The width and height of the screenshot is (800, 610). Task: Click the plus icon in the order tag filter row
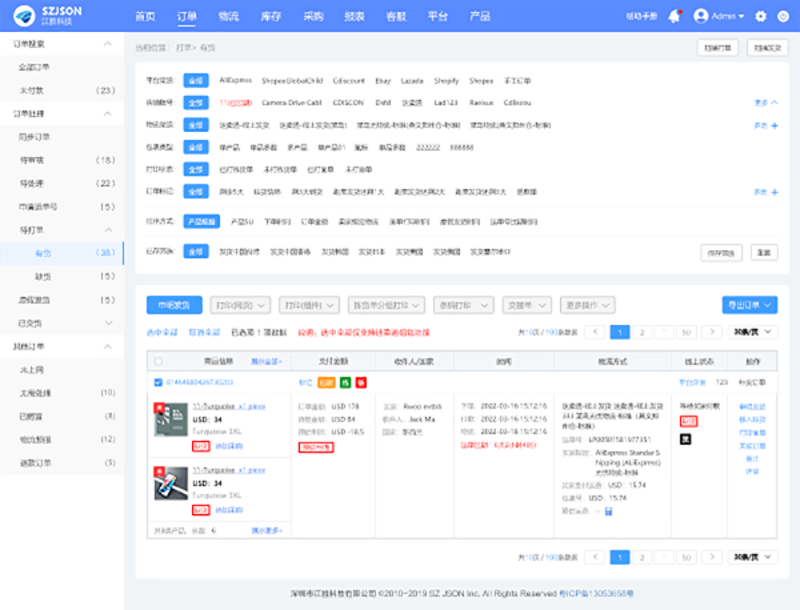774,192
